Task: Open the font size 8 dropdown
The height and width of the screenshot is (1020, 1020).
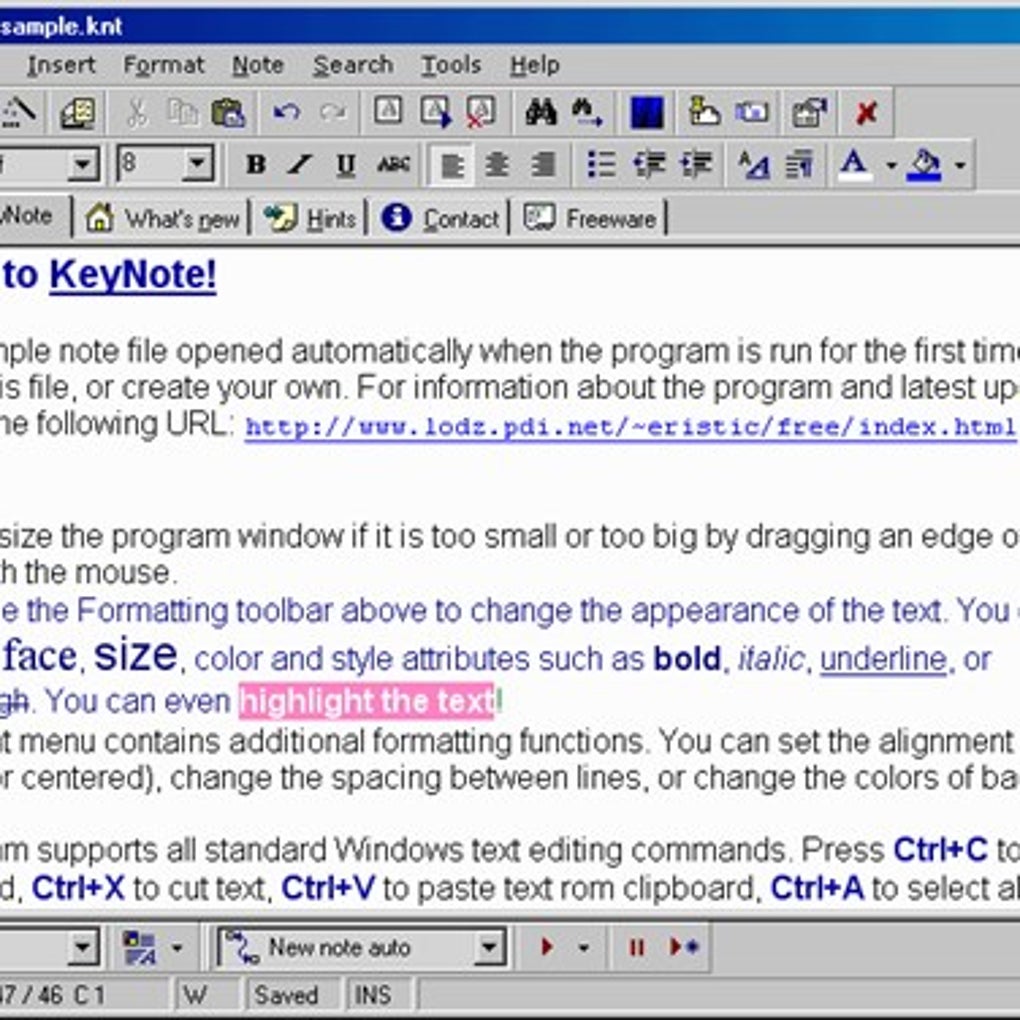Action: 197,164
